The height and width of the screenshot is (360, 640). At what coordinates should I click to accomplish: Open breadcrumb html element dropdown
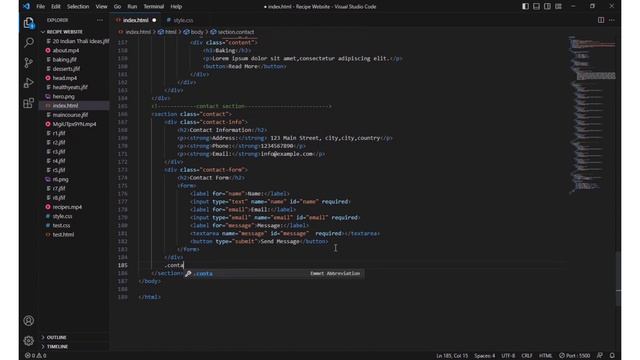pyautogui.click(x=167, y=32)
